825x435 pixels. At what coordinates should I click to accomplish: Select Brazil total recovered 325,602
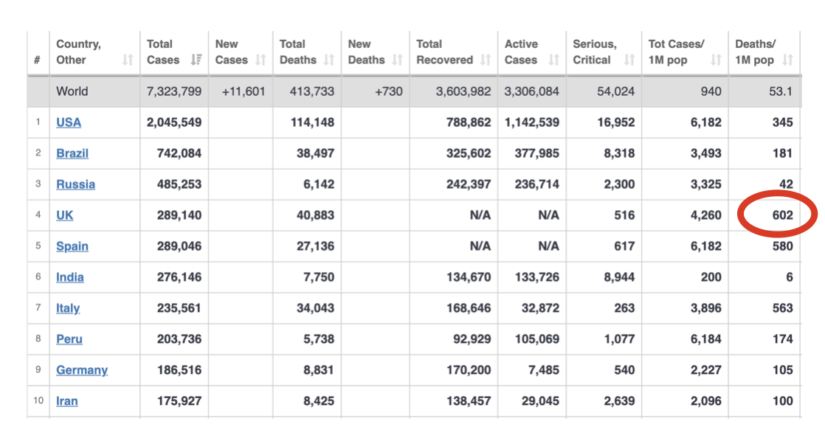point(469,154)
